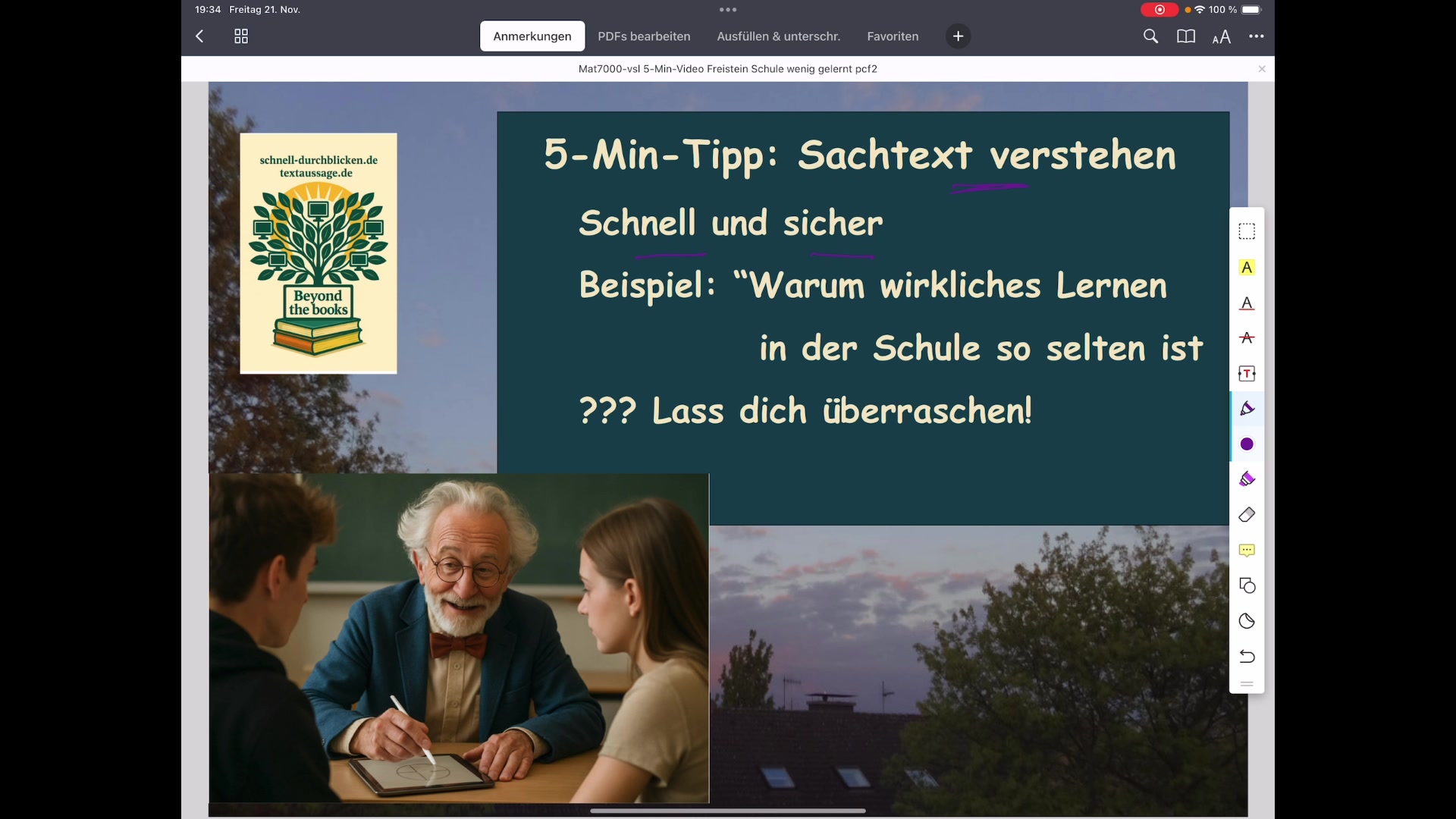Image resolution: width=1456 pixels, height=819 pixels.
Task: Open page thumbnails grid view
Action: (x=240, y=36)
